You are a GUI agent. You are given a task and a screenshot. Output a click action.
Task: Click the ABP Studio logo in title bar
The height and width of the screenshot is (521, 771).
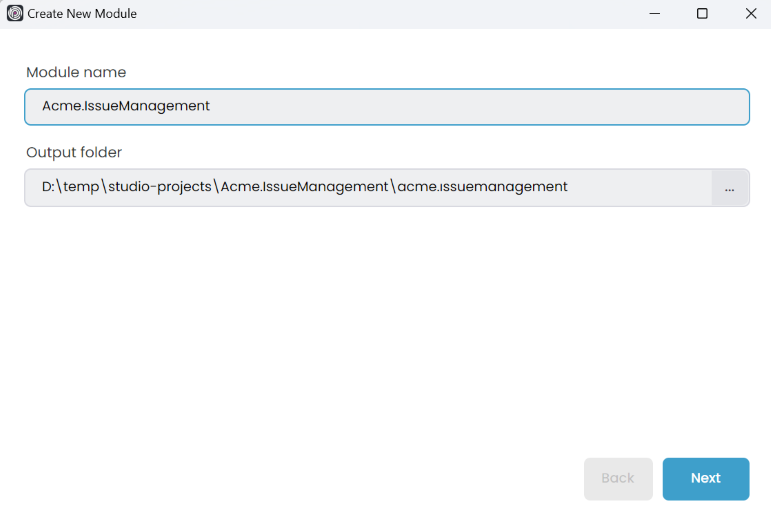(x=14, y=14)
